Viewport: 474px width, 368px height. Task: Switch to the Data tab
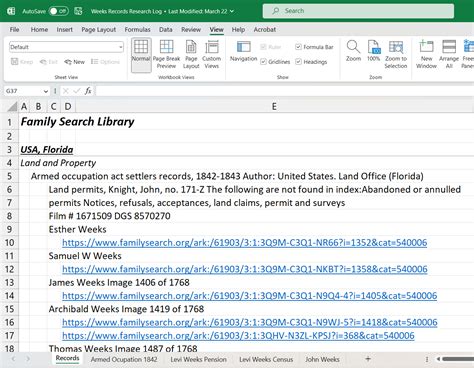click(166, 30)
